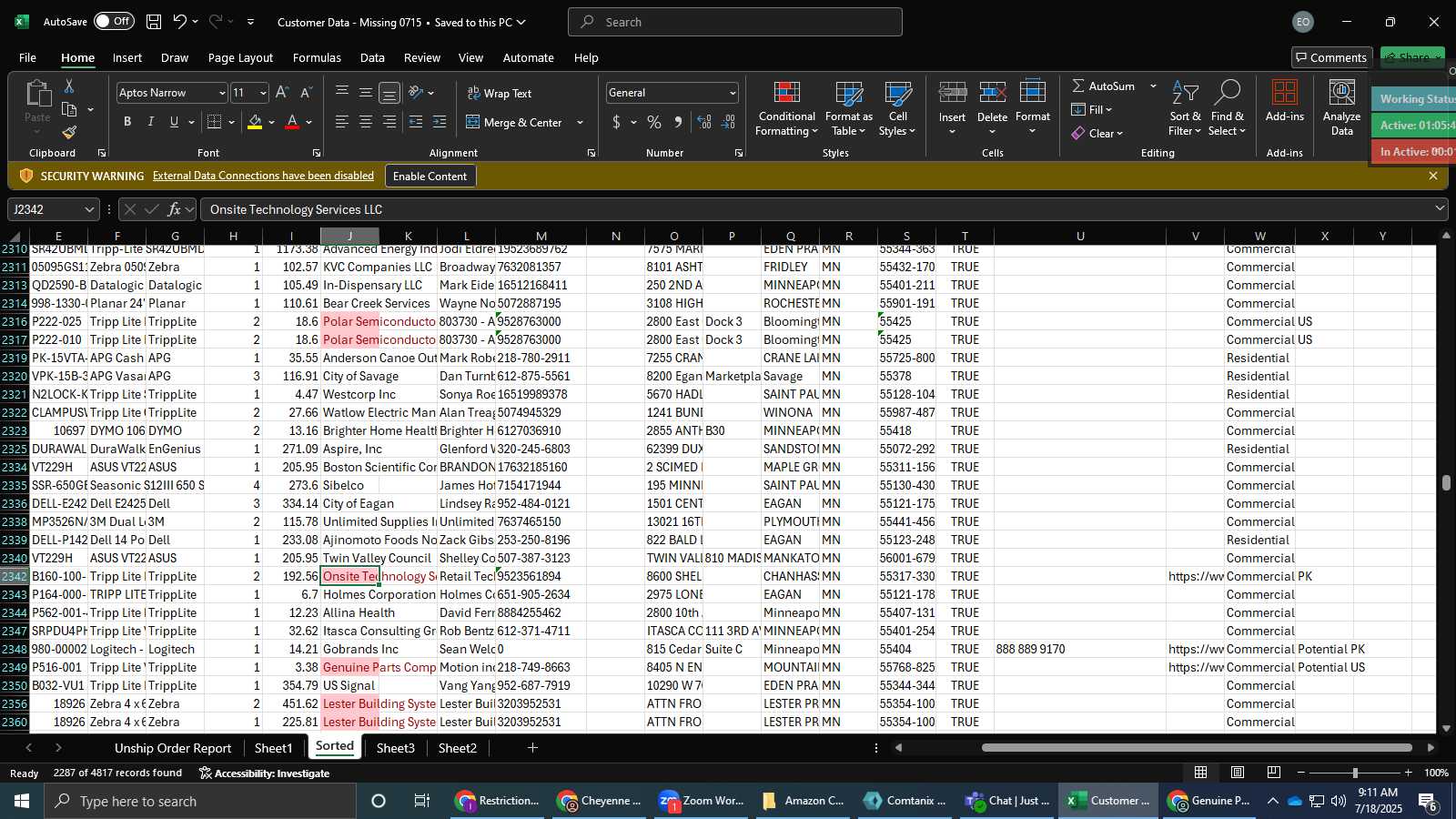
Task: Expand the formula bar
Action: click(1440, 209)
